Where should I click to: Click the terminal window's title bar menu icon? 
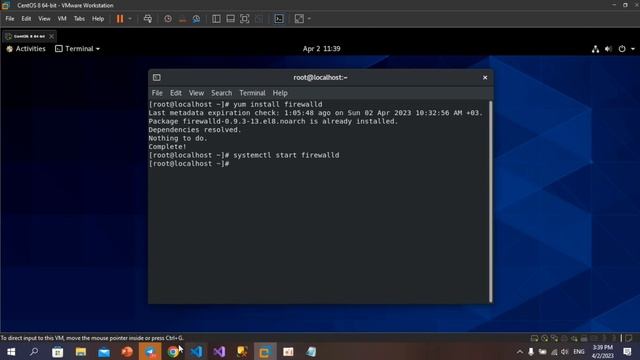[x=157, y=78]
